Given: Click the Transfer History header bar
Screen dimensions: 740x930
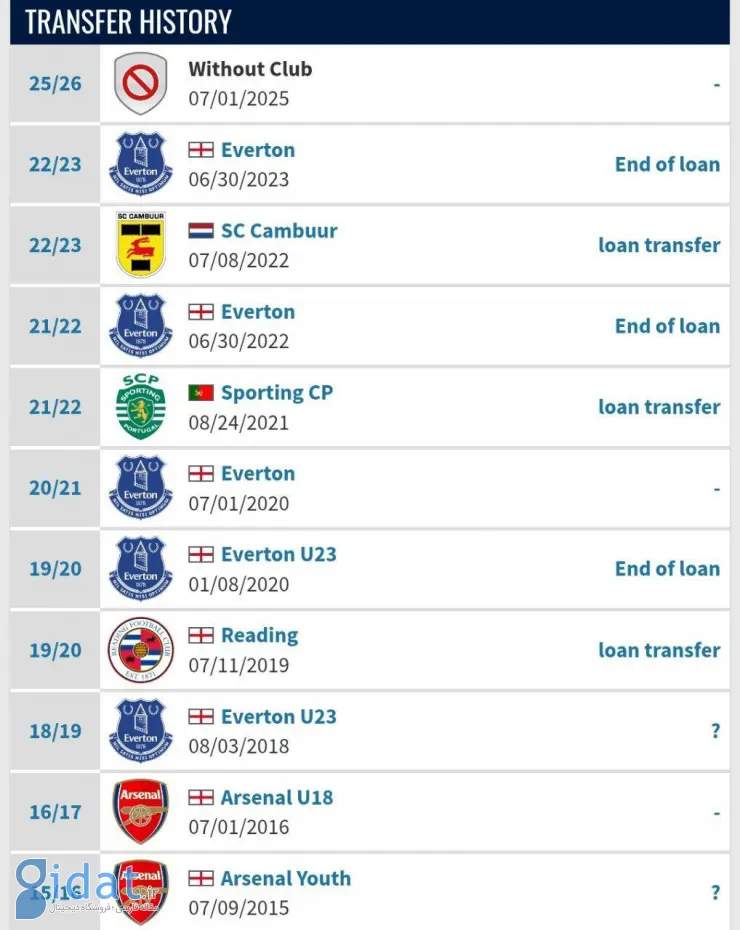Looking at the screenshot, I should [x=370, y=22].
